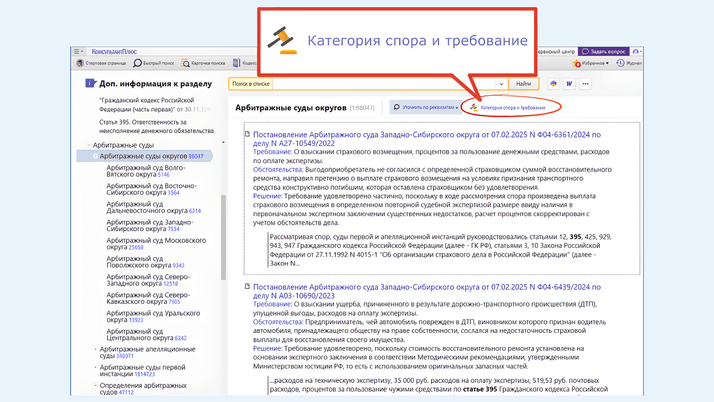The width and height of the screenshot is (714, 402).
Task: Click left panel scroll-up arrow
Action: [x=223, y=142]
